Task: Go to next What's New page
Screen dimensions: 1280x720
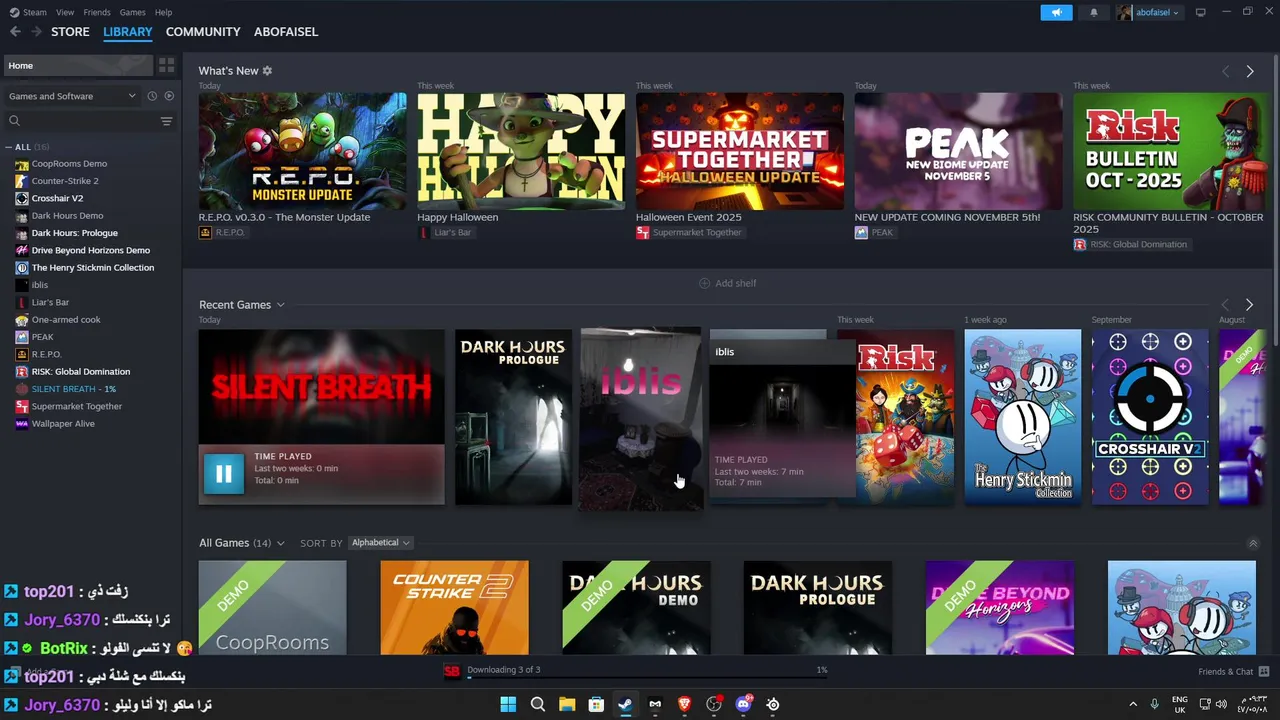Action: pyautogui.click(x=1249, y=71)
